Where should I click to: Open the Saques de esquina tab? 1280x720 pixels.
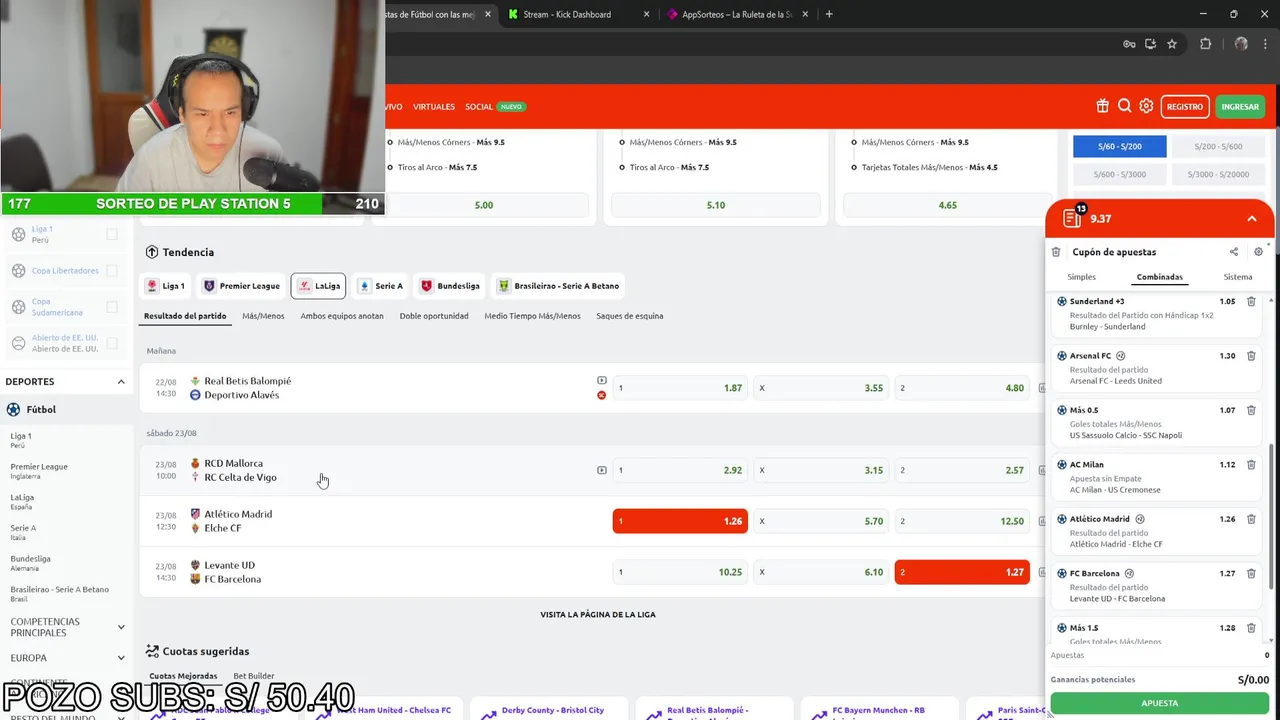(x=630, y=316)
